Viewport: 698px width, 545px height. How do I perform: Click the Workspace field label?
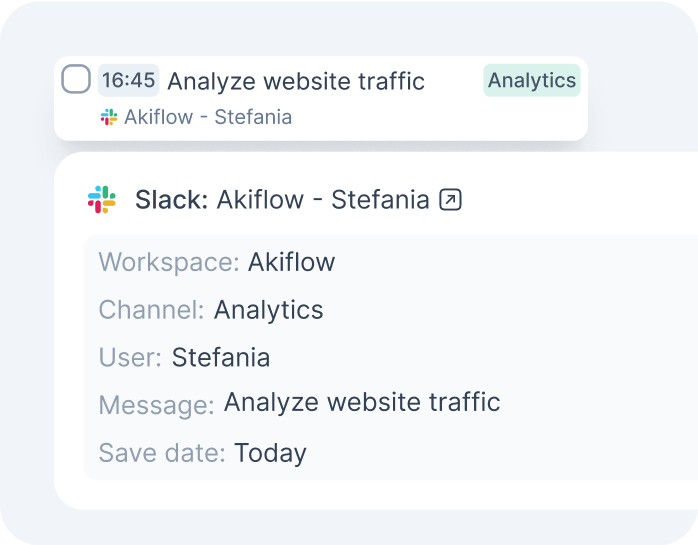169,263
